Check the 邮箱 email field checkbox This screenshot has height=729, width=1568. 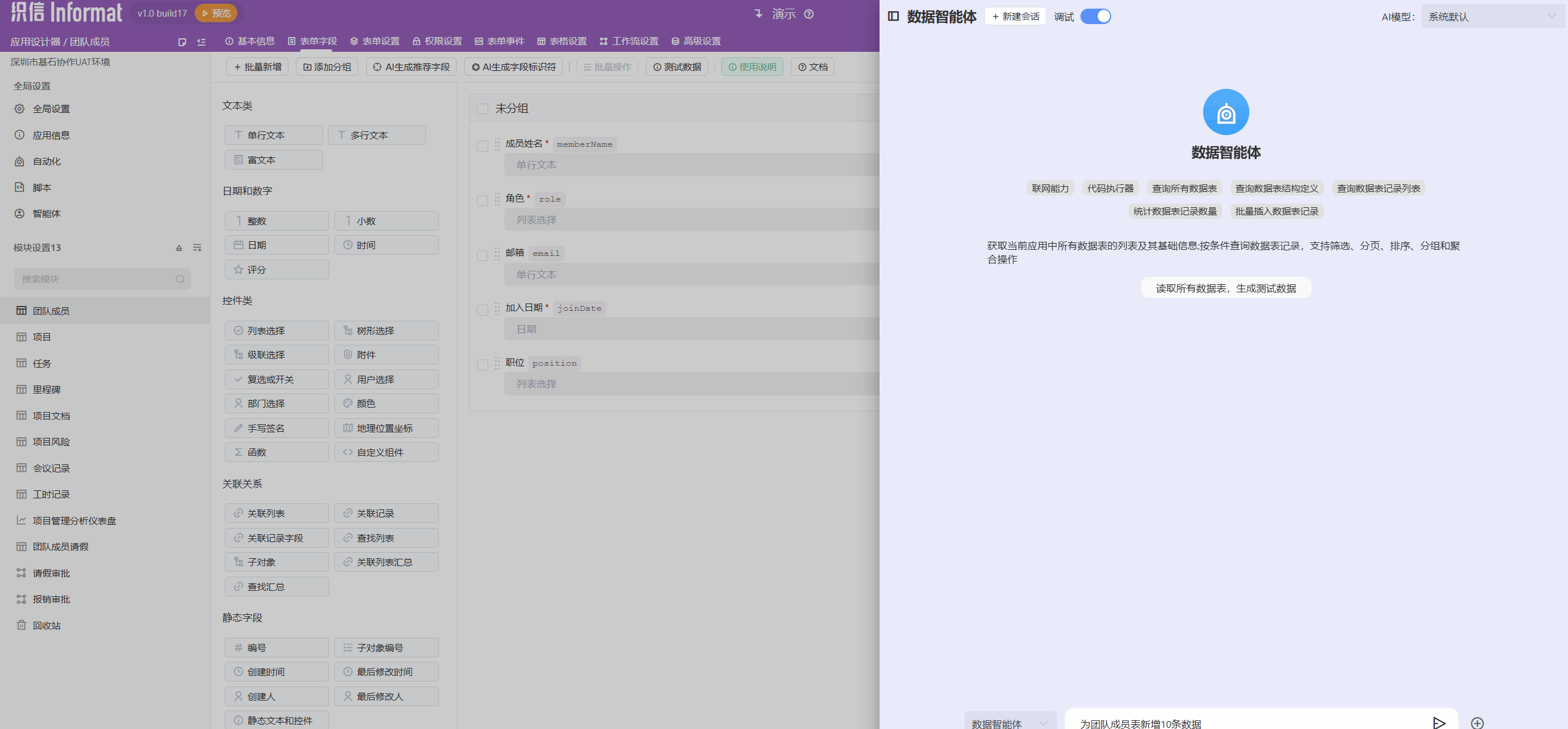click(483, 255)
